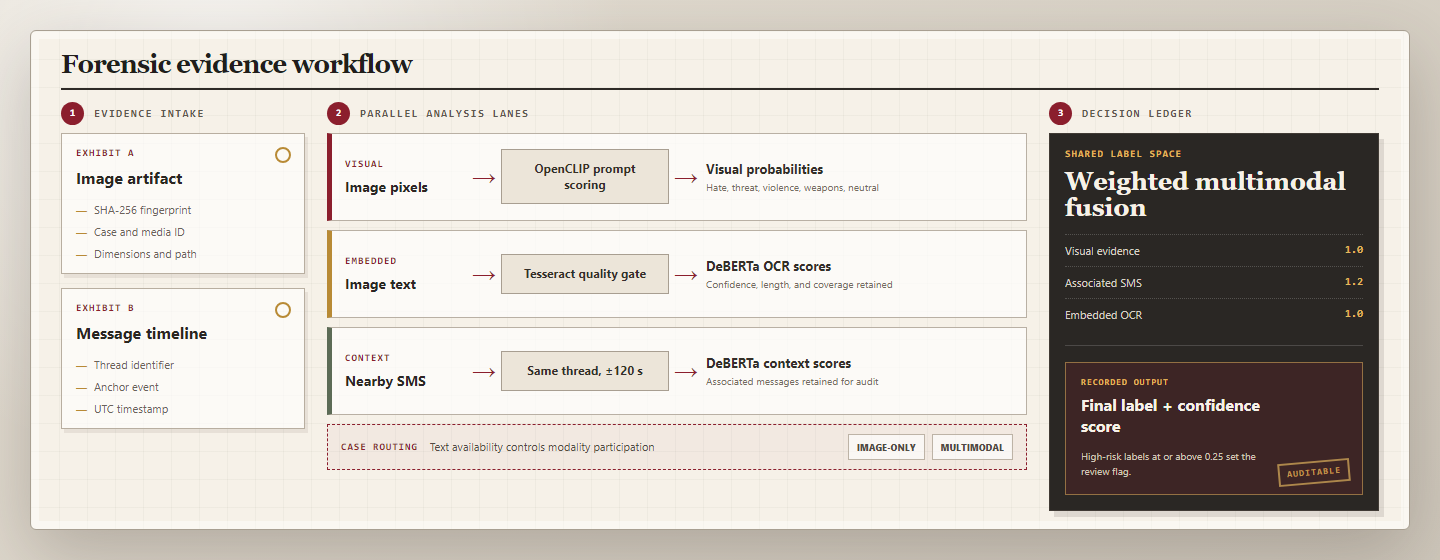Click the DeBERTa context scores heading
Image resolution: width=1440 pixels, height=560 pixels.
tap(779, 364)
